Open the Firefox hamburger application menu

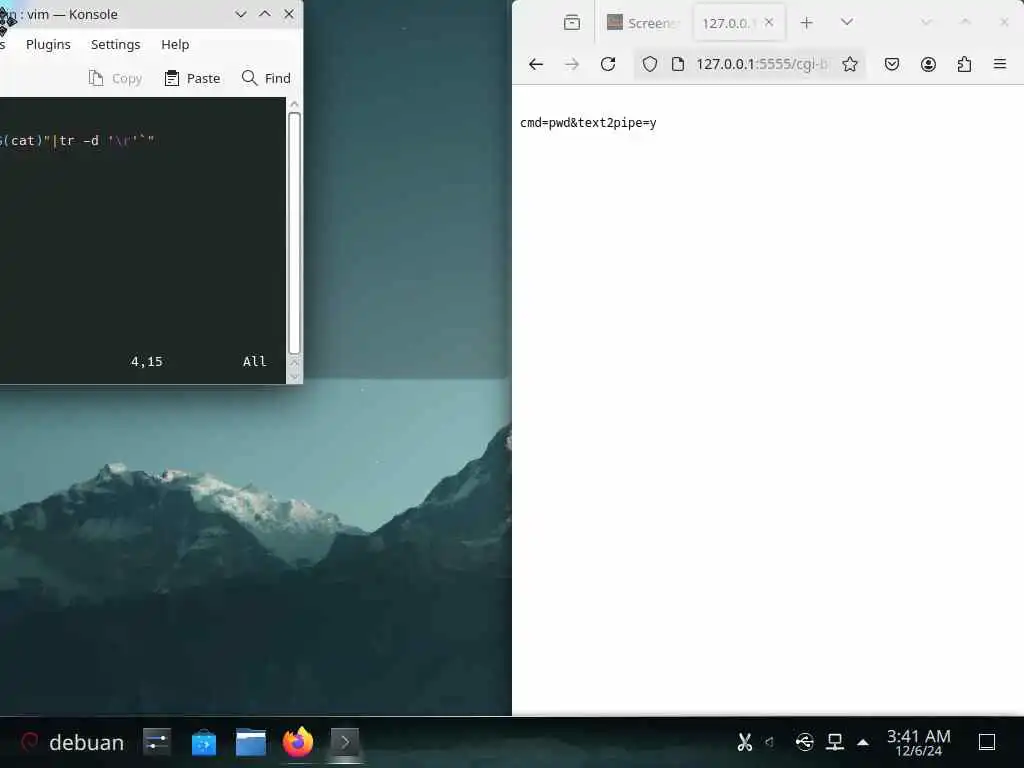coord(1000,64)
